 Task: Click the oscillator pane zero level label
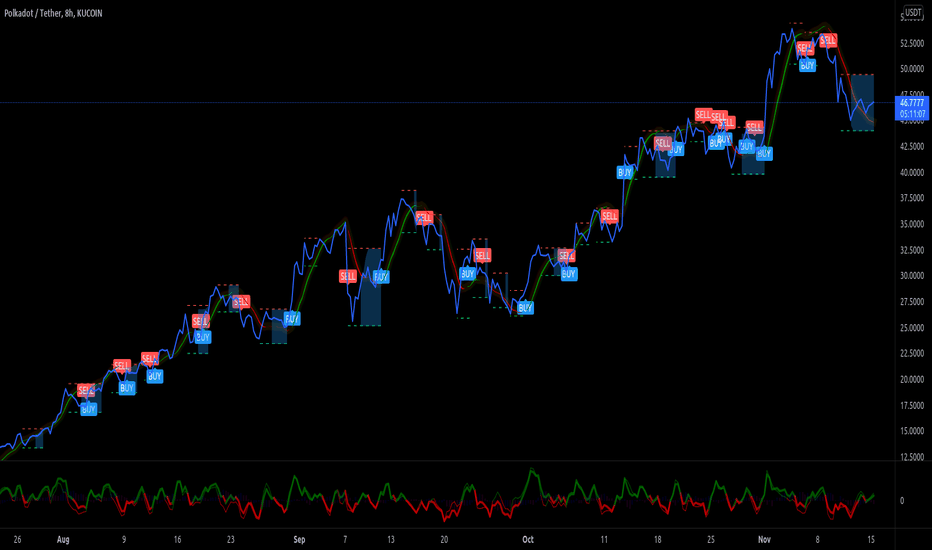(902, 501)
